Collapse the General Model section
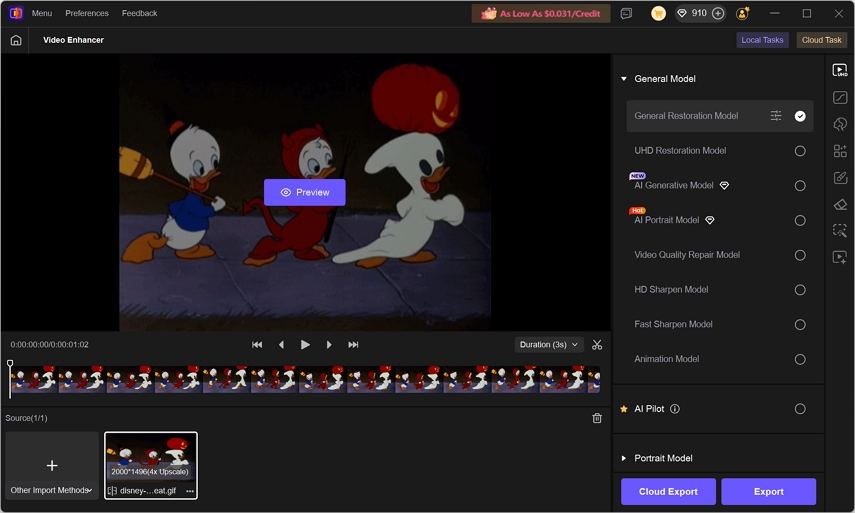 624,79
